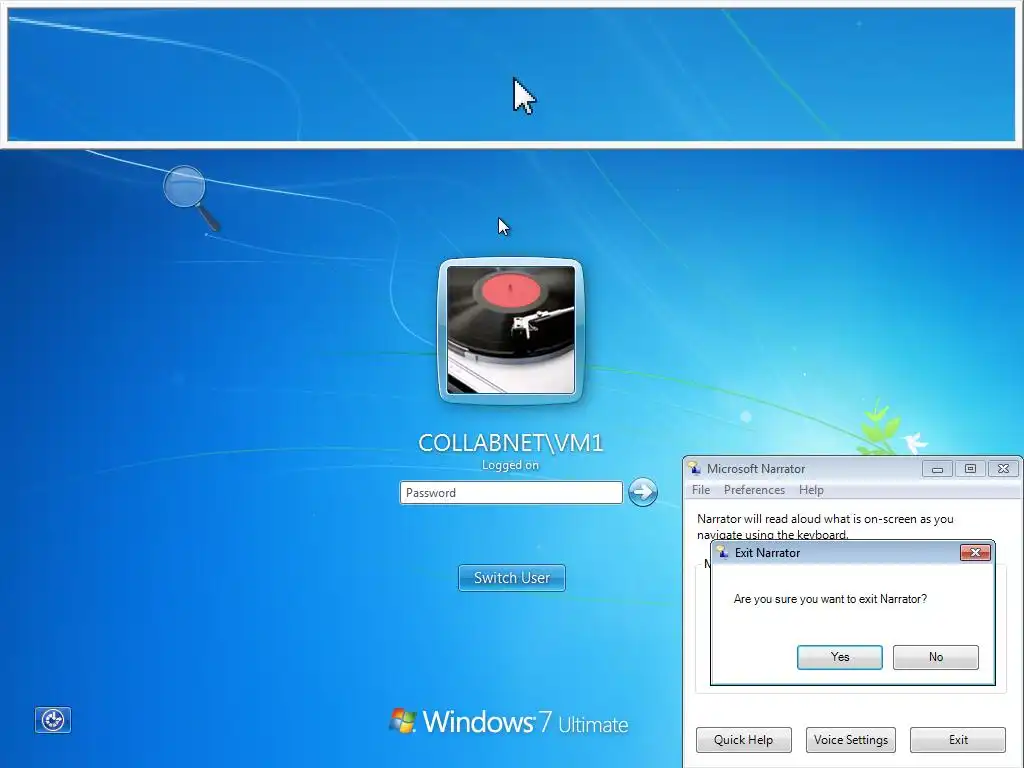
Task: Click the 'Logged on' status text
Action: [x=511, y=465]
